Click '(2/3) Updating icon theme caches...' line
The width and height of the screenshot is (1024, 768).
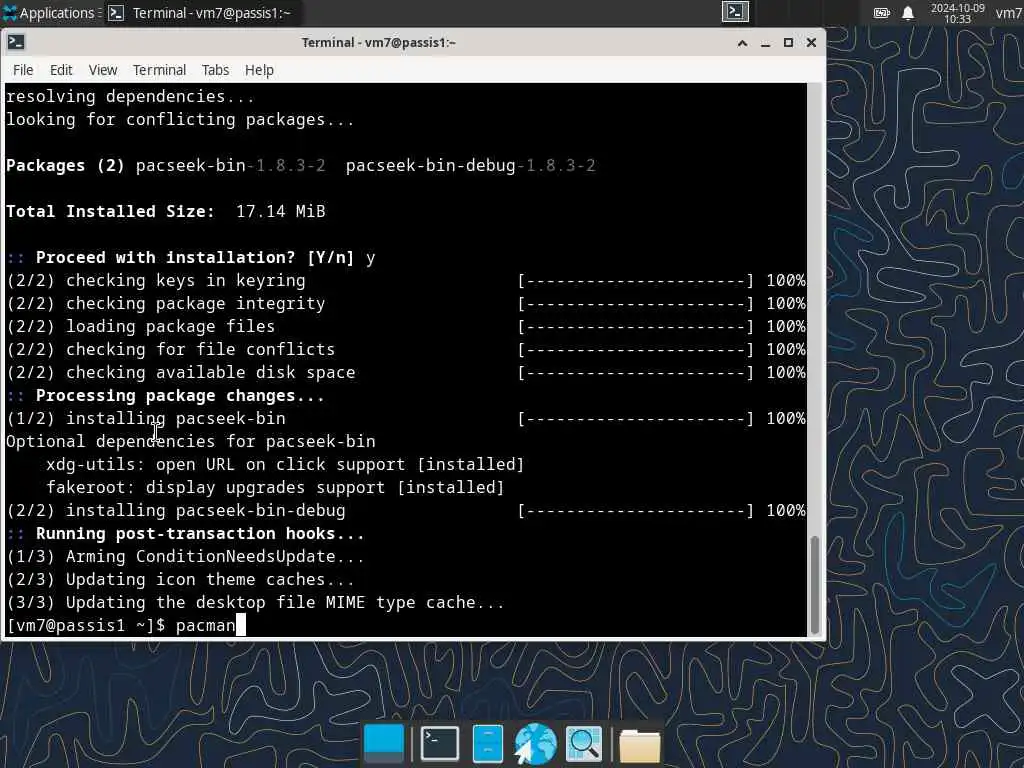pos(180,579)
